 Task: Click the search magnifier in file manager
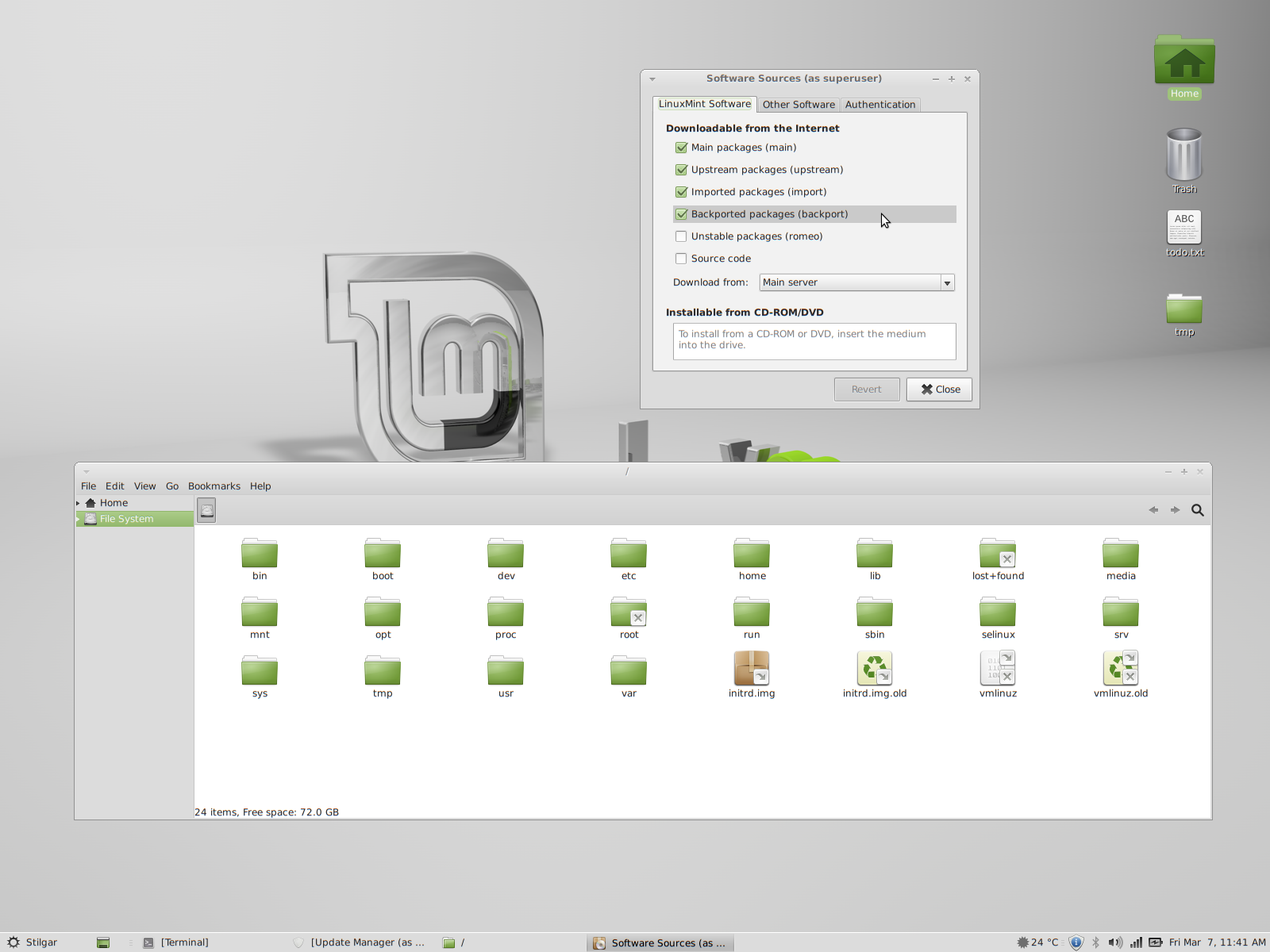pyautogui.click(x=1198, y=510)
